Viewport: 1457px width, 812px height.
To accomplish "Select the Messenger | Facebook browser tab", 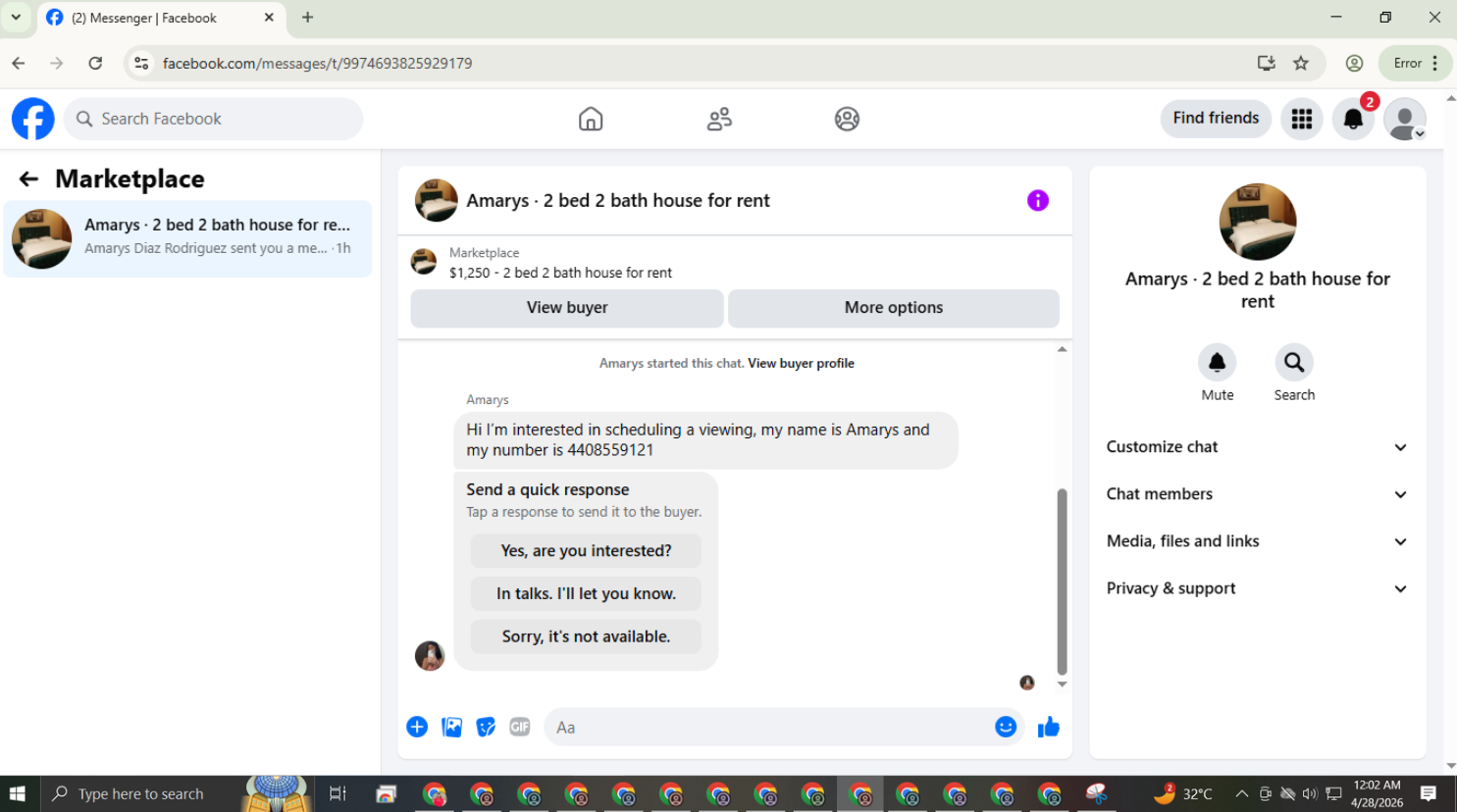I will point(162,18).
